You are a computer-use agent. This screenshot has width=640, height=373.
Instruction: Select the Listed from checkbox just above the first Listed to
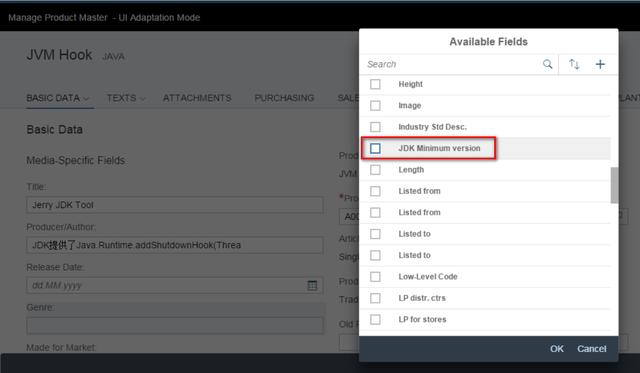(x=375, y=213)
